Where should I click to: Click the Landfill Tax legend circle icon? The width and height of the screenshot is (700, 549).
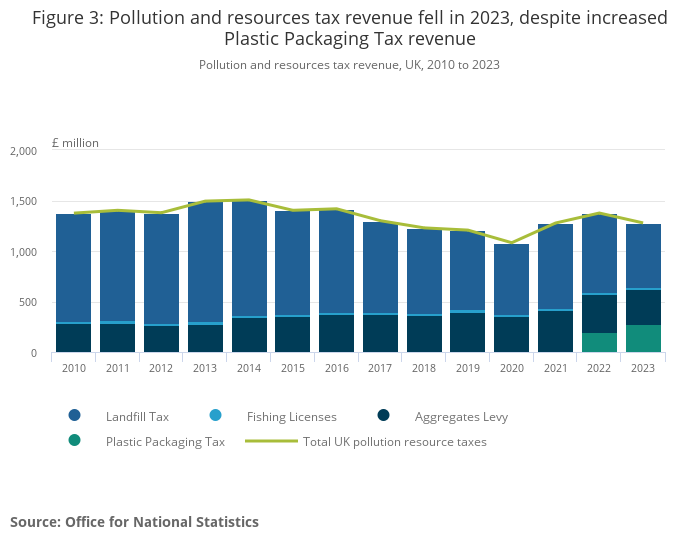click(x=74, y=415)
